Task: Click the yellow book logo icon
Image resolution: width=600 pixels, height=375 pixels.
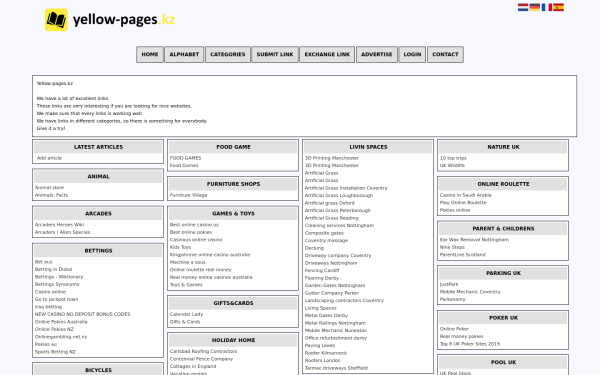Action: coord(56,20)
